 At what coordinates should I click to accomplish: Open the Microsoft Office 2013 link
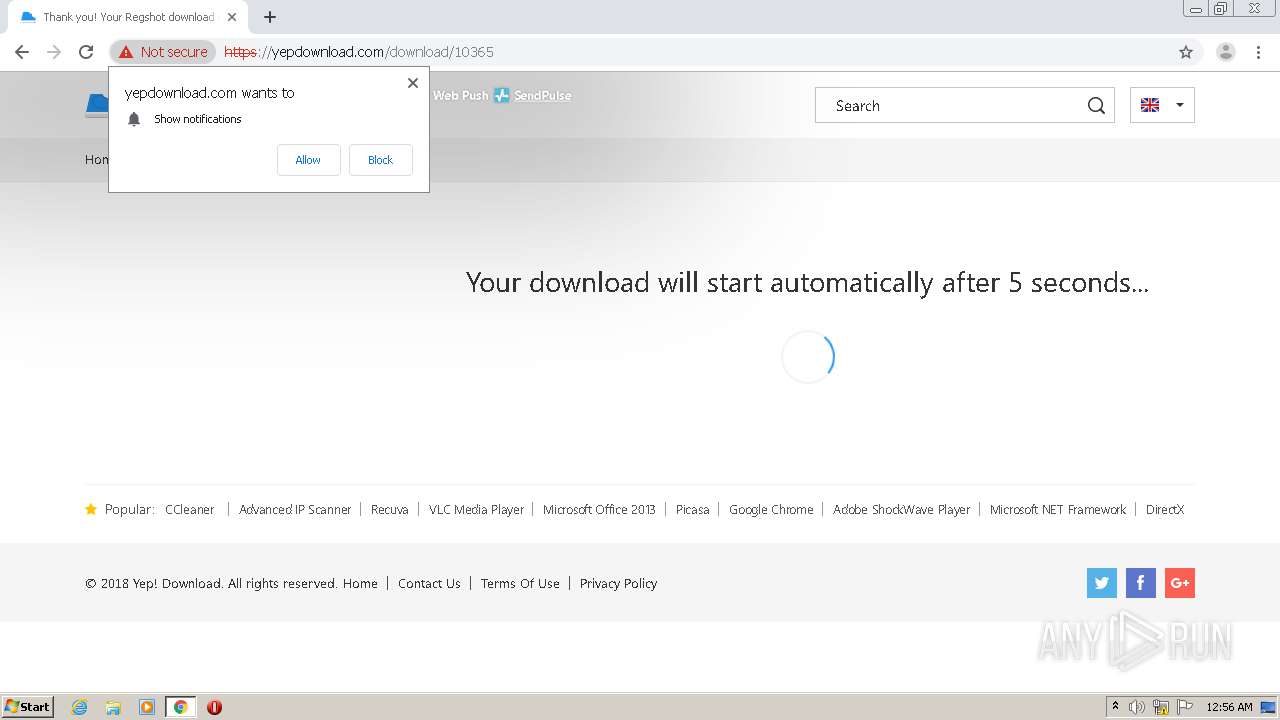pos(599,509)
